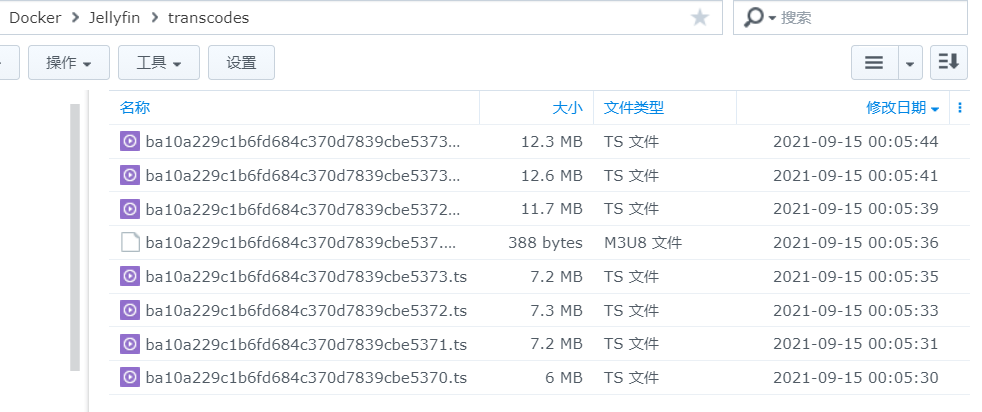Screen dimensions: 982x412
Task: Expand search options dropdown arrow
Action: [772, 18]
